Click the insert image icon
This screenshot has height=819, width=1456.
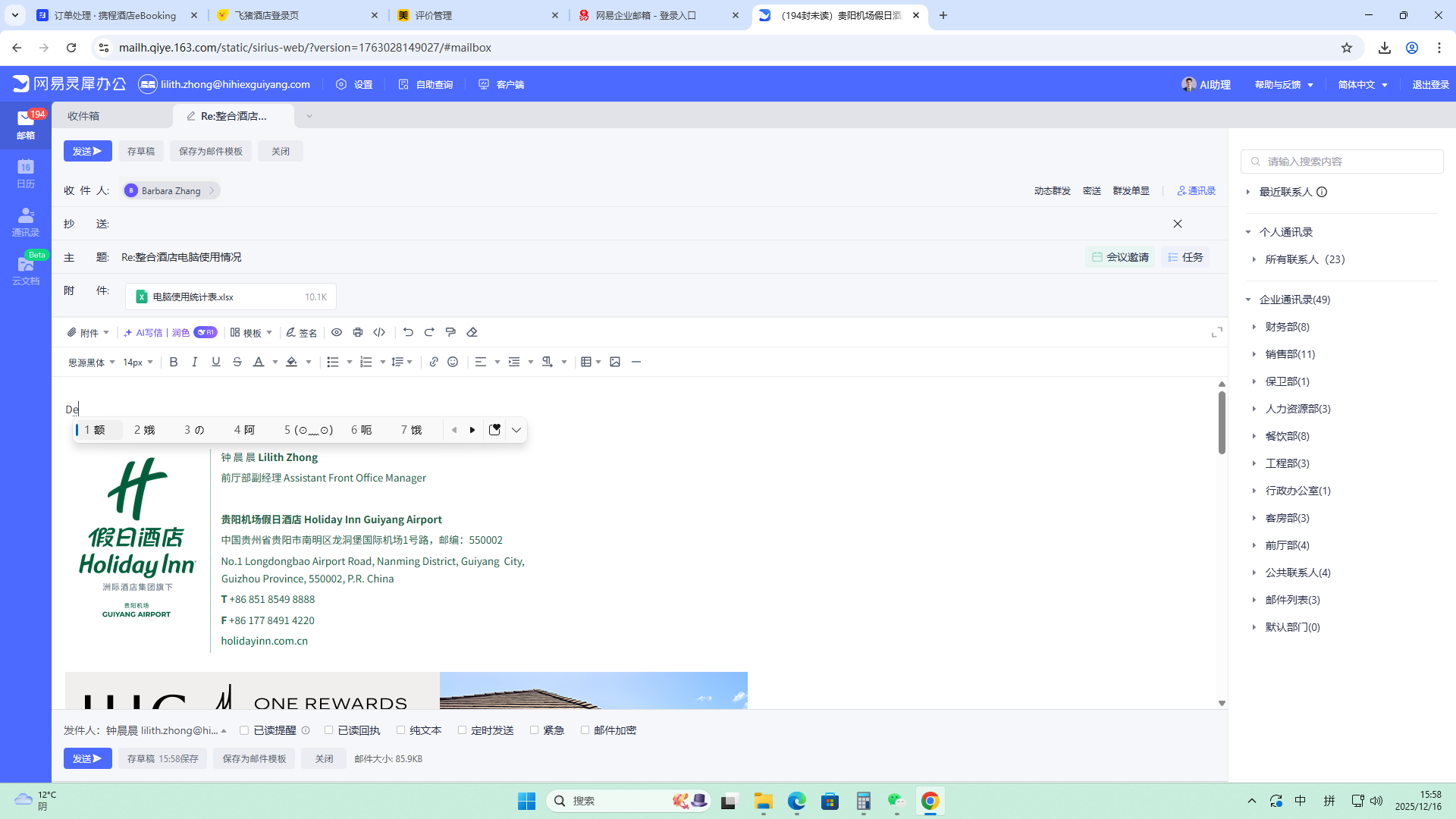(615, 362)
